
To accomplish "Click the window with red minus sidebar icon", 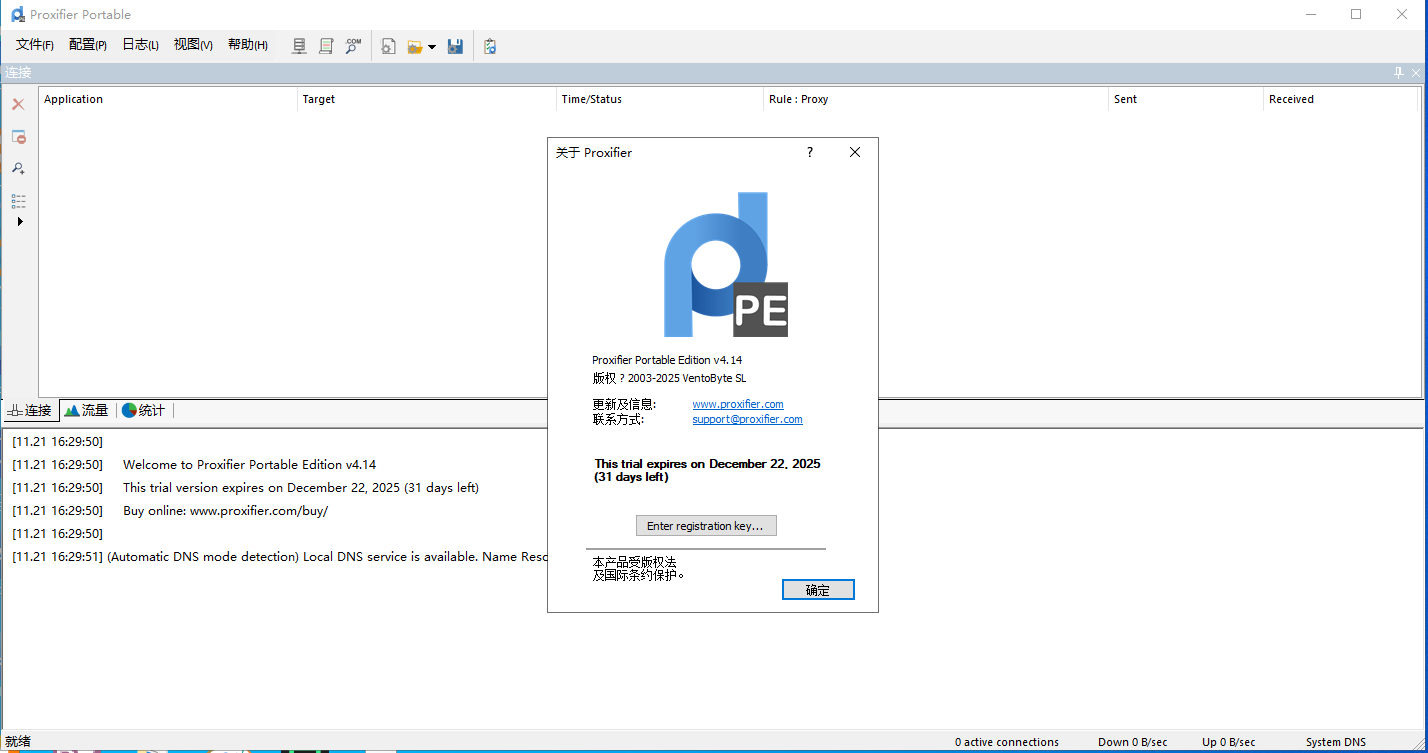I will pyautogui.click(x=18, y=137).
